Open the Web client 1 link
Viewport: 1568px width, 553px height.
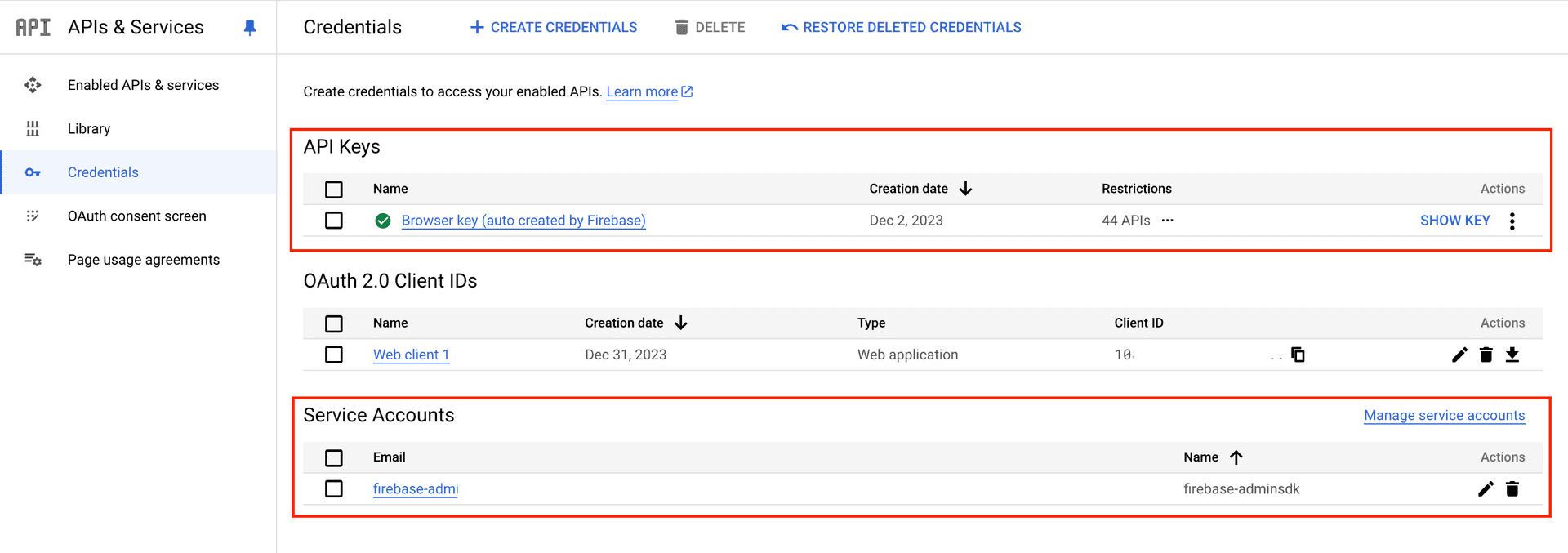tap(411, 355)
